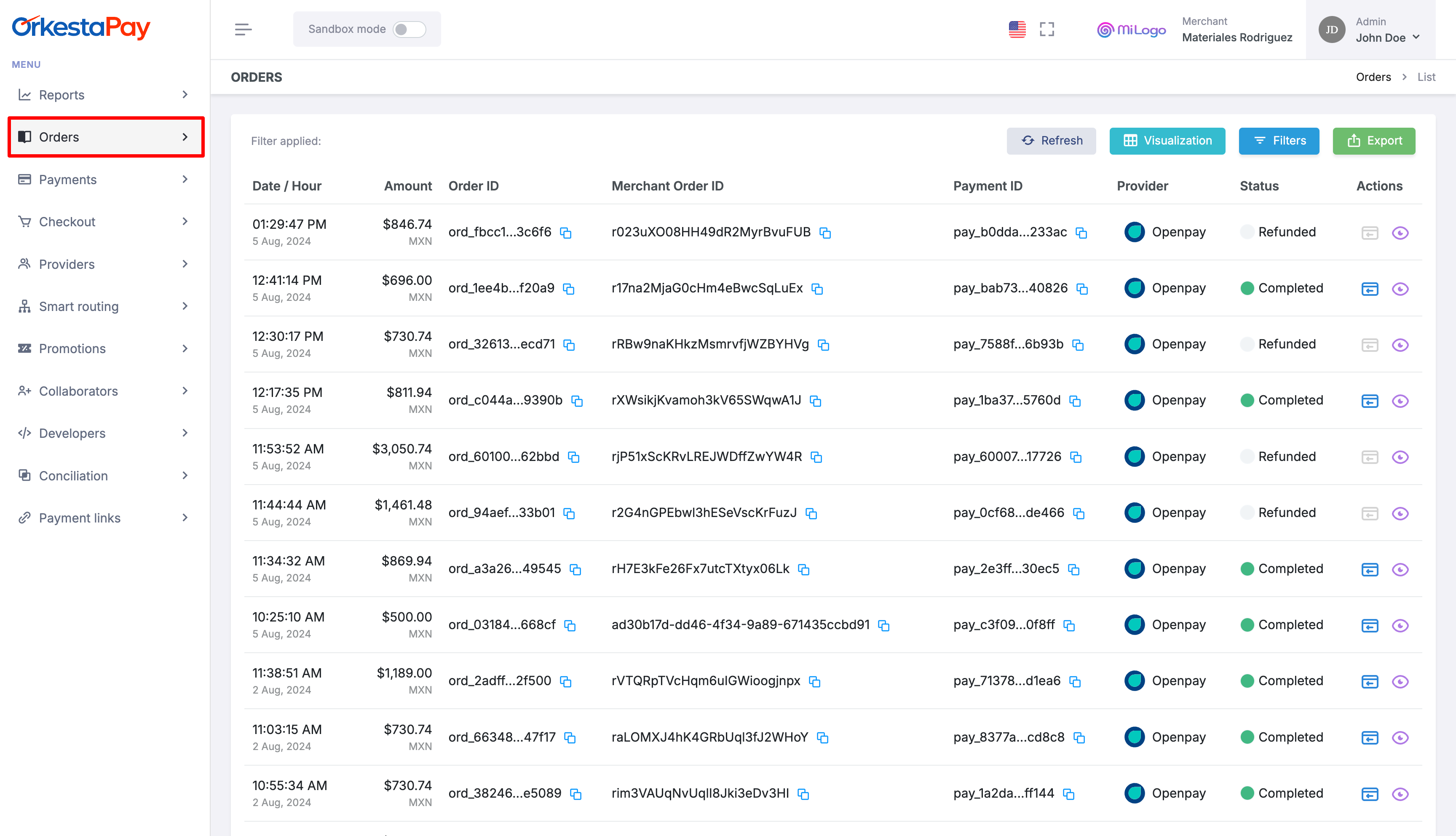The height and width of the screenshot is (836, 1456).
Task: View details of order ord_a3a26...49545
Action: pyautogui.click(x=1400, y=569)
